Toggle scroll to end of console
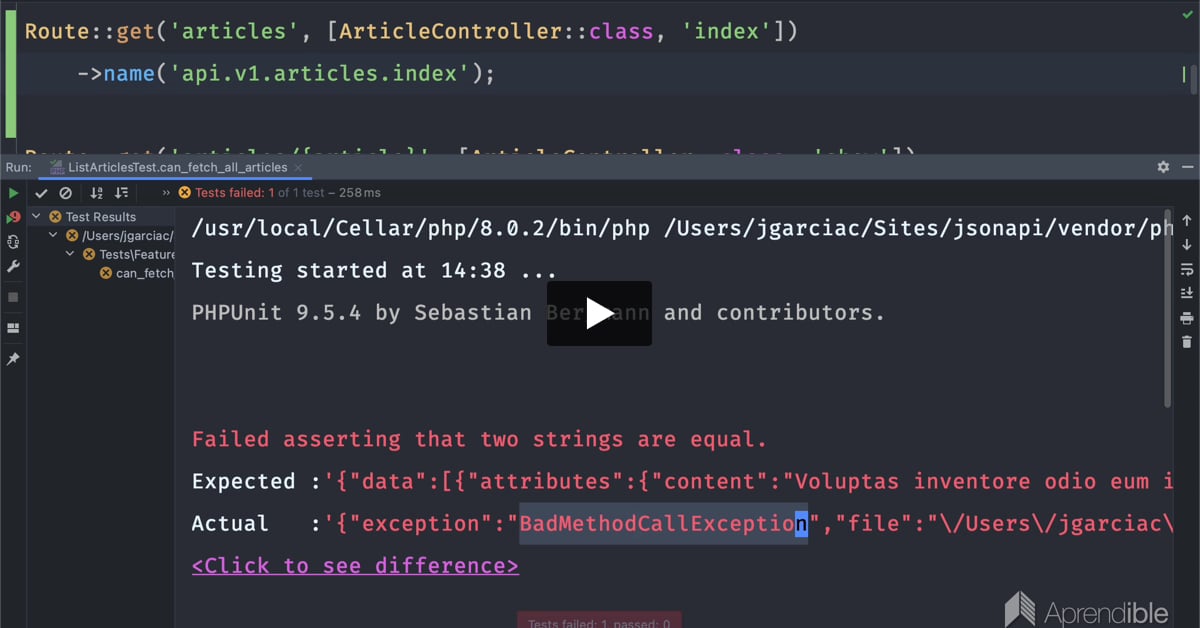This screenshot has width=1200, height=628. 1187,293
